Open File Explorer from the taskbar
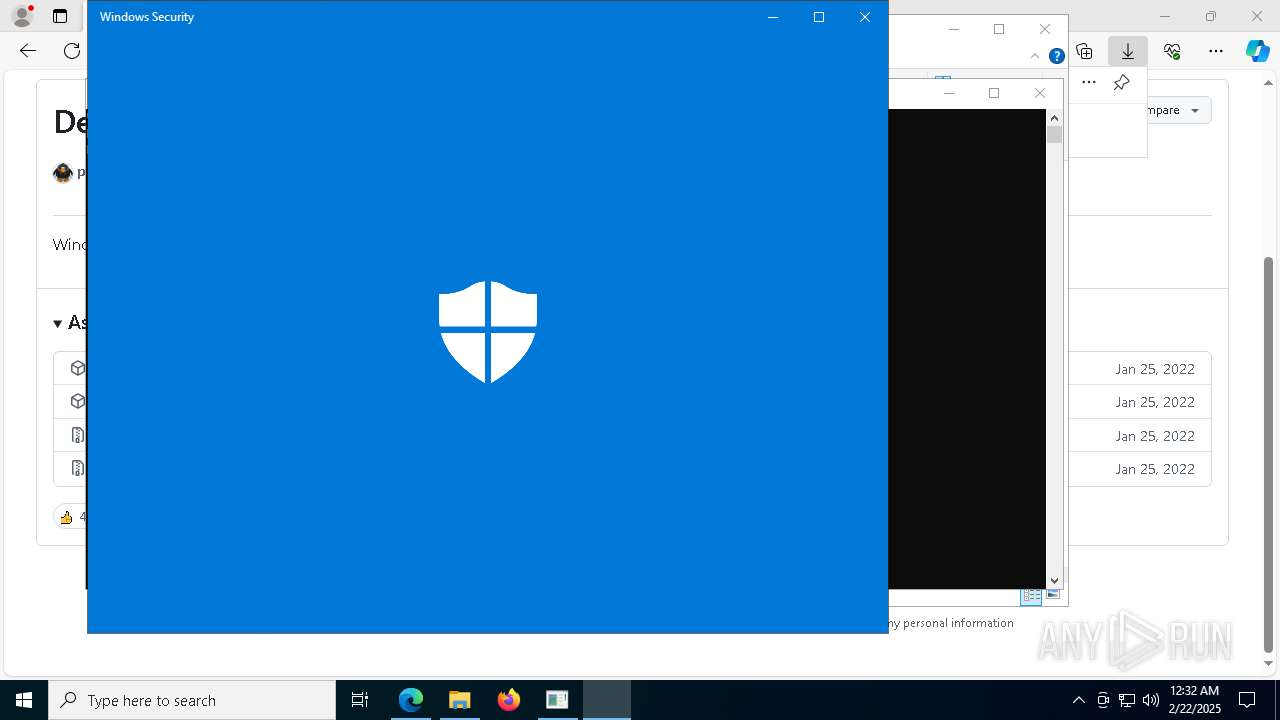 (x=459, y=700)
